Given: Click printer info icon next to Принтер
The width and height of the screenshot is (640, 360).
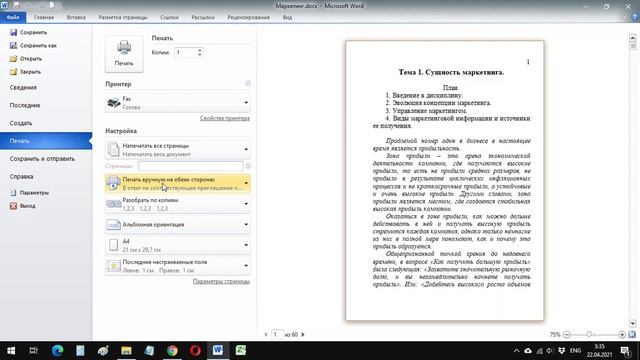Looking at the screenshot, I should tap(248, 83).
